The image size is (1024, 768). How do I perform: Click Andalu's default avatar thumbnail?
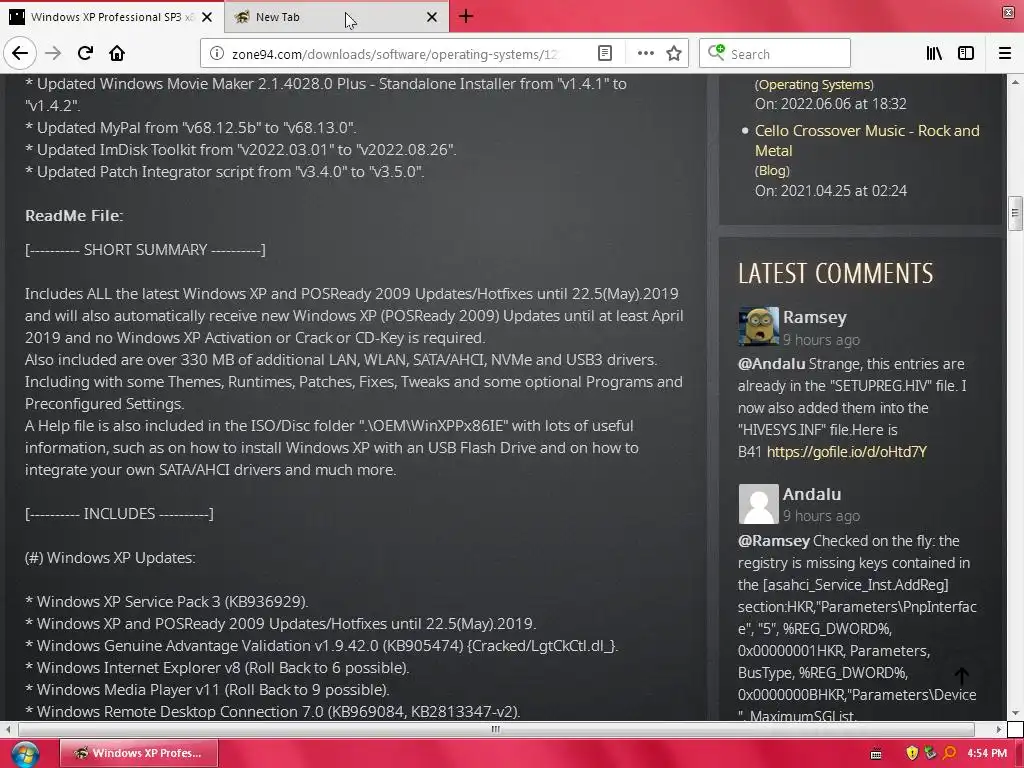point(758,504)
